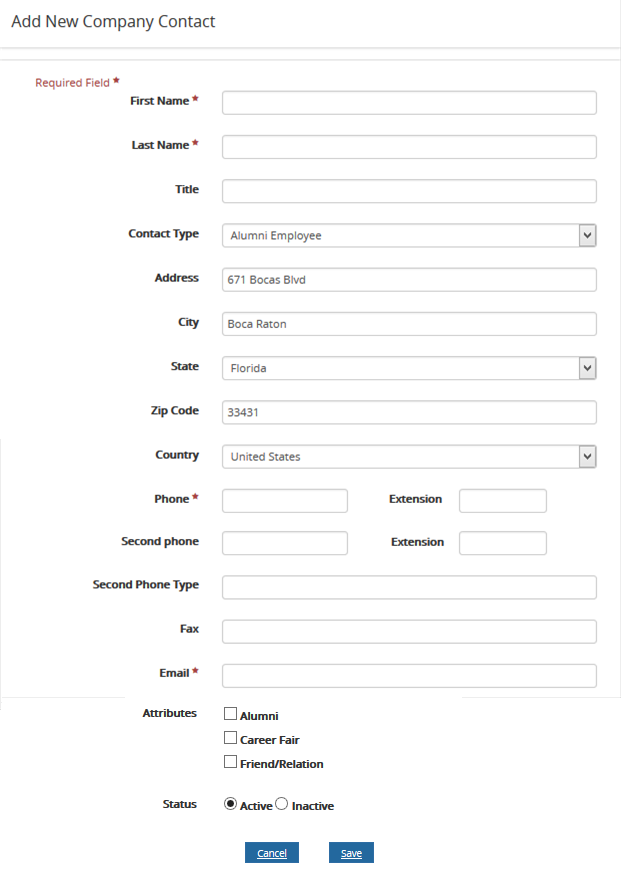Viewport: 621px width, 873px height.
Task: Focus the Fax input field
Action: 408,631
